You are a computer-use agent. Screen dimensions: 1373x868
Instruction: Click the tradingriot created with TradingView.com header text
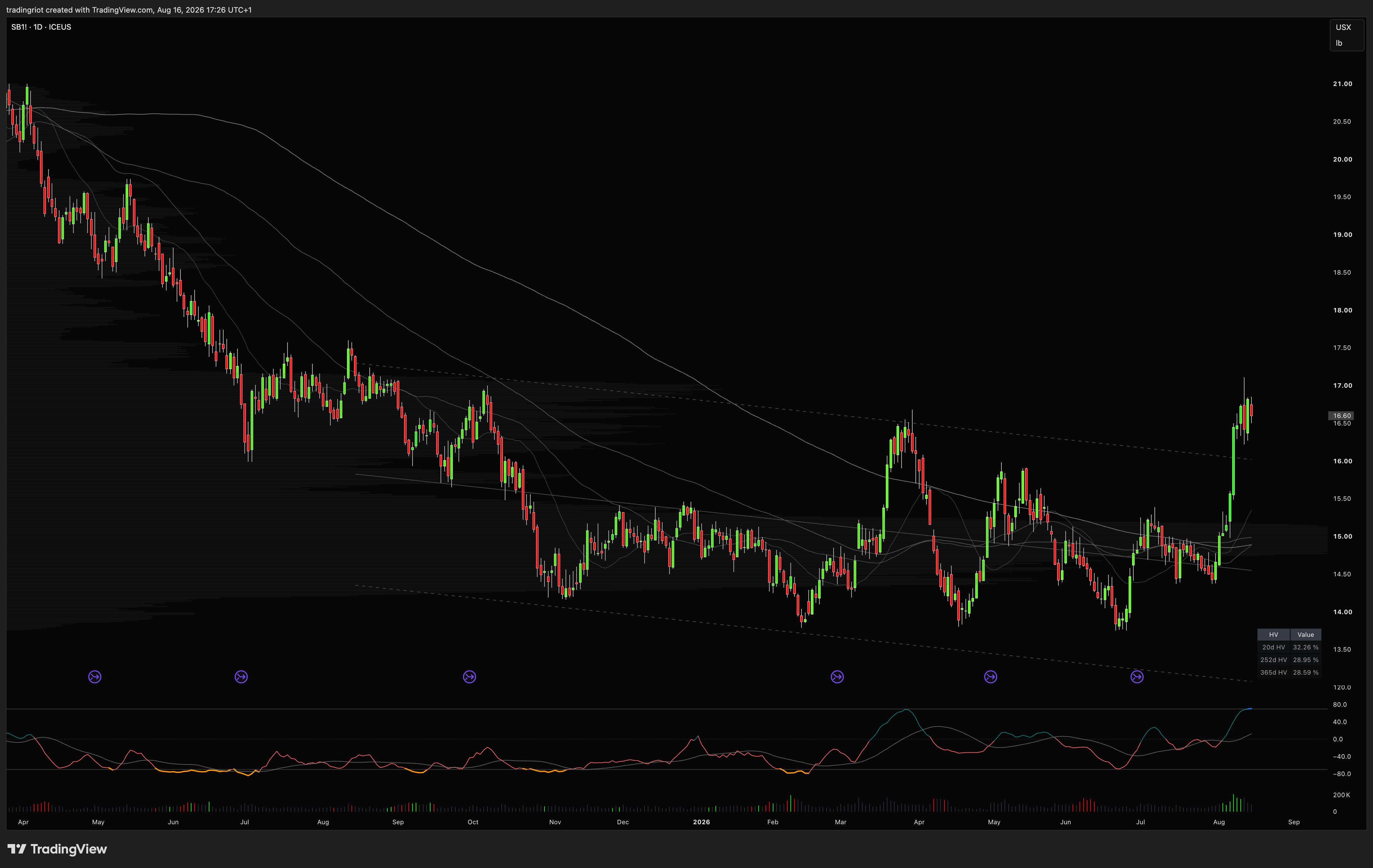point(129,10)
